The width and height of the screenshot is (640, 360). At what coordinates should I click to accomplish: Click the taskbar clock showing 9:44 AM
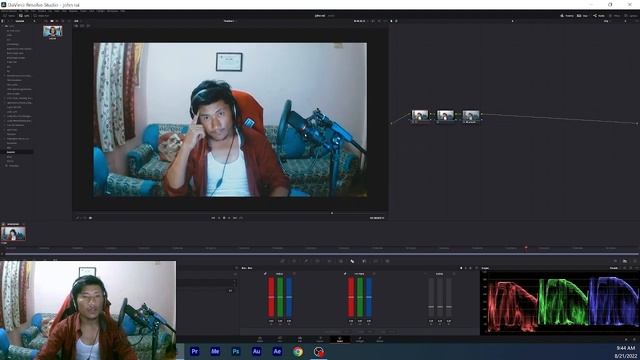click(x=625, y=348)
